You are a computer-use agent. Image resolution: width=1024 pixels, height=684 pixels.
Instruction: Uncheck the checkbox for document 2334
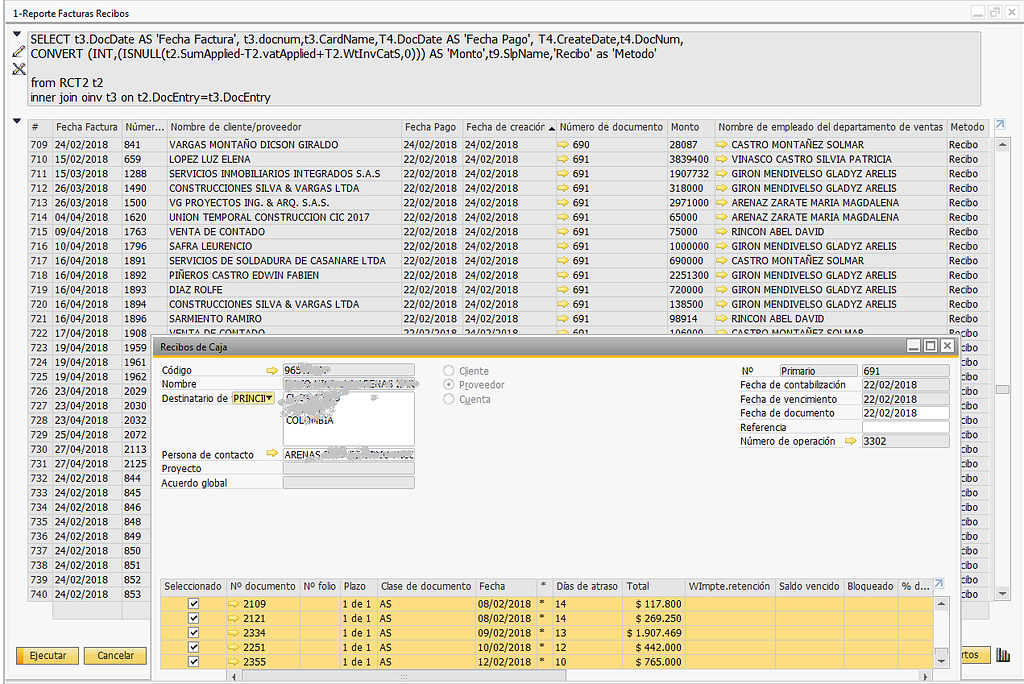[194, 632]
